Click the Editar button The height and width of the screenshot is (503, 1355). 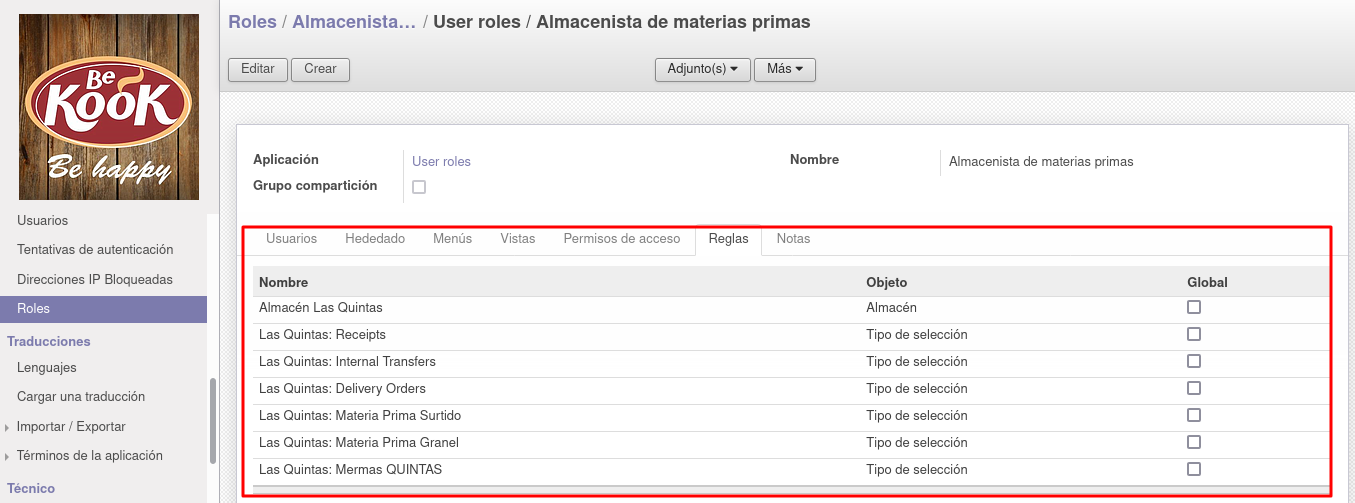coord(258,70)
